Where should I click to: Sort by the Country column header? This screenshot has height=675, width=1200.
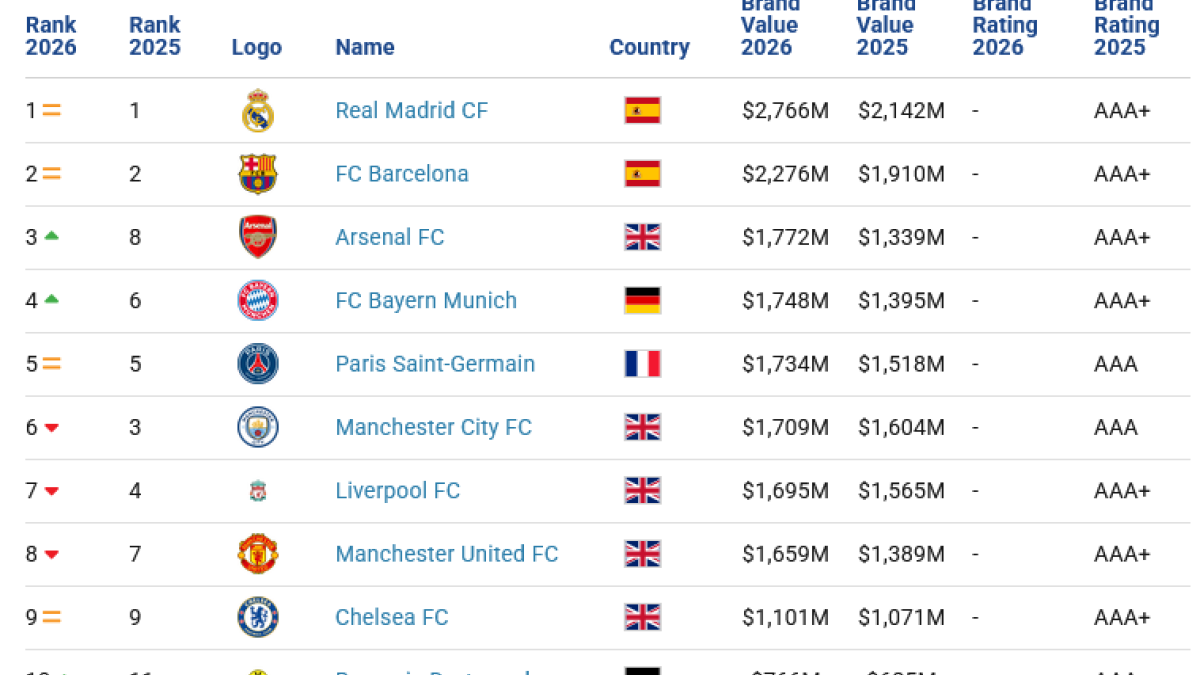coord(650,47)
